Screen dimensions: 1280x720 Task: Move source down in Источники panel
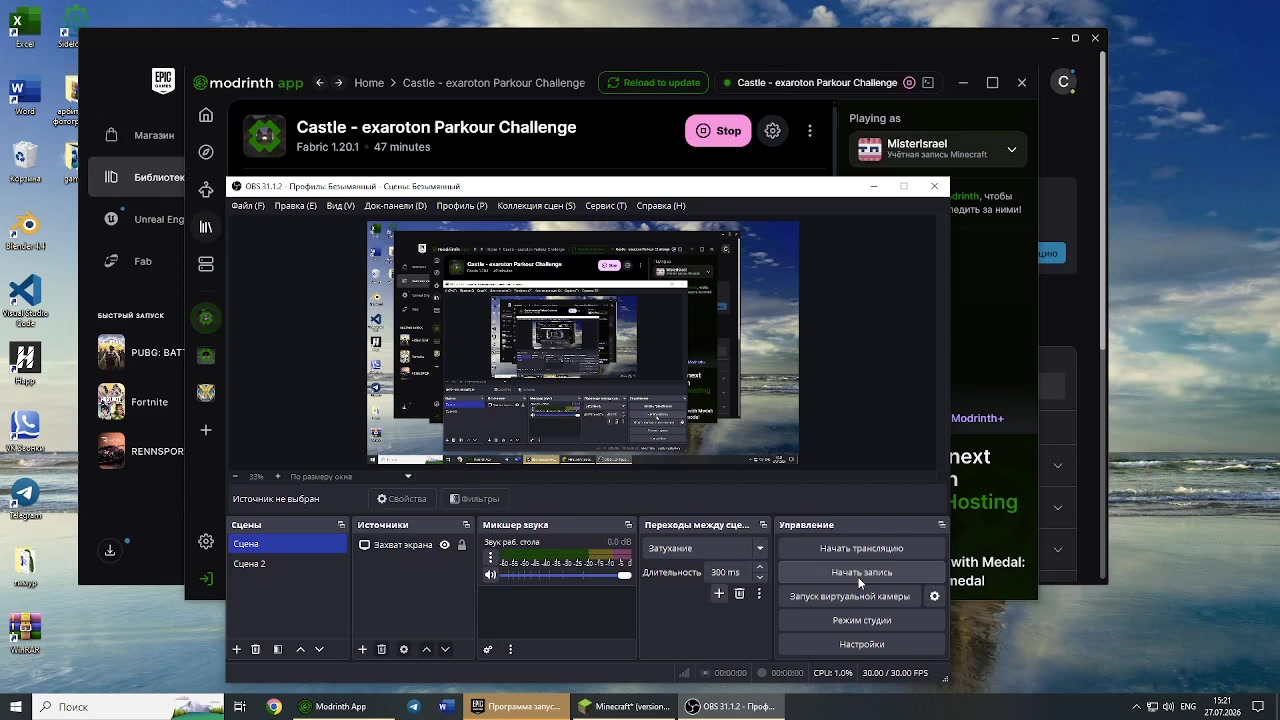[445, 649]
